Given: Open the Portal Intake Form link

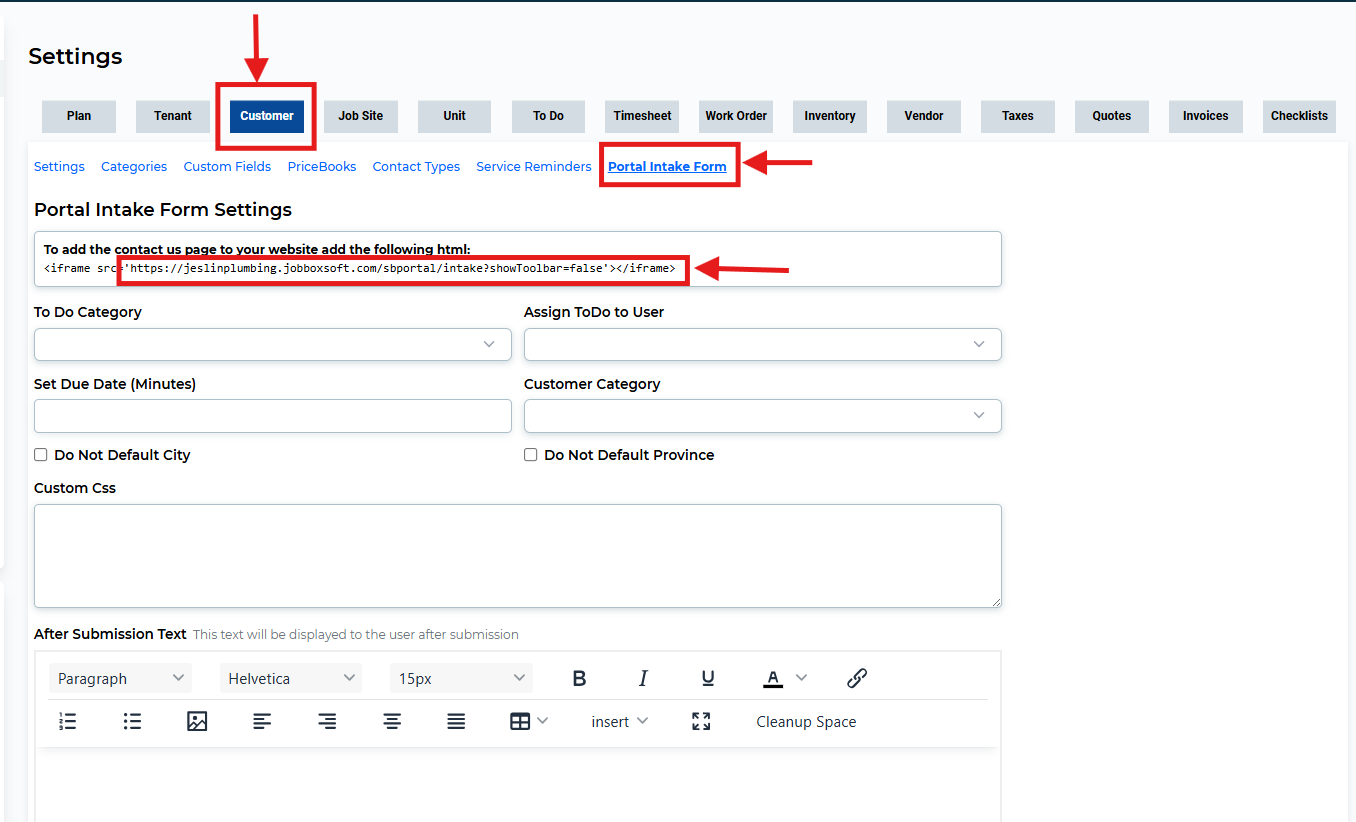Looking at the screenshot, I should [667, 167].
